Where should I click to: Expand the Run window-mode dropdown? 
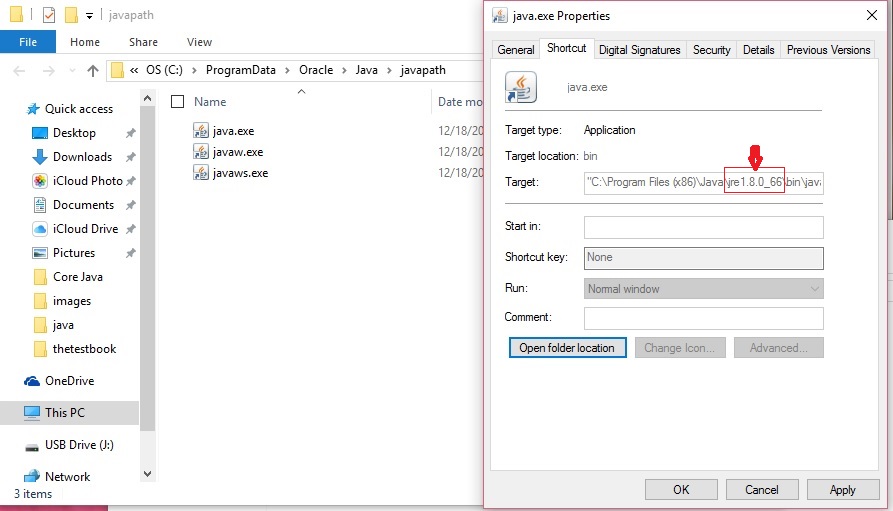tap(815, 289)
